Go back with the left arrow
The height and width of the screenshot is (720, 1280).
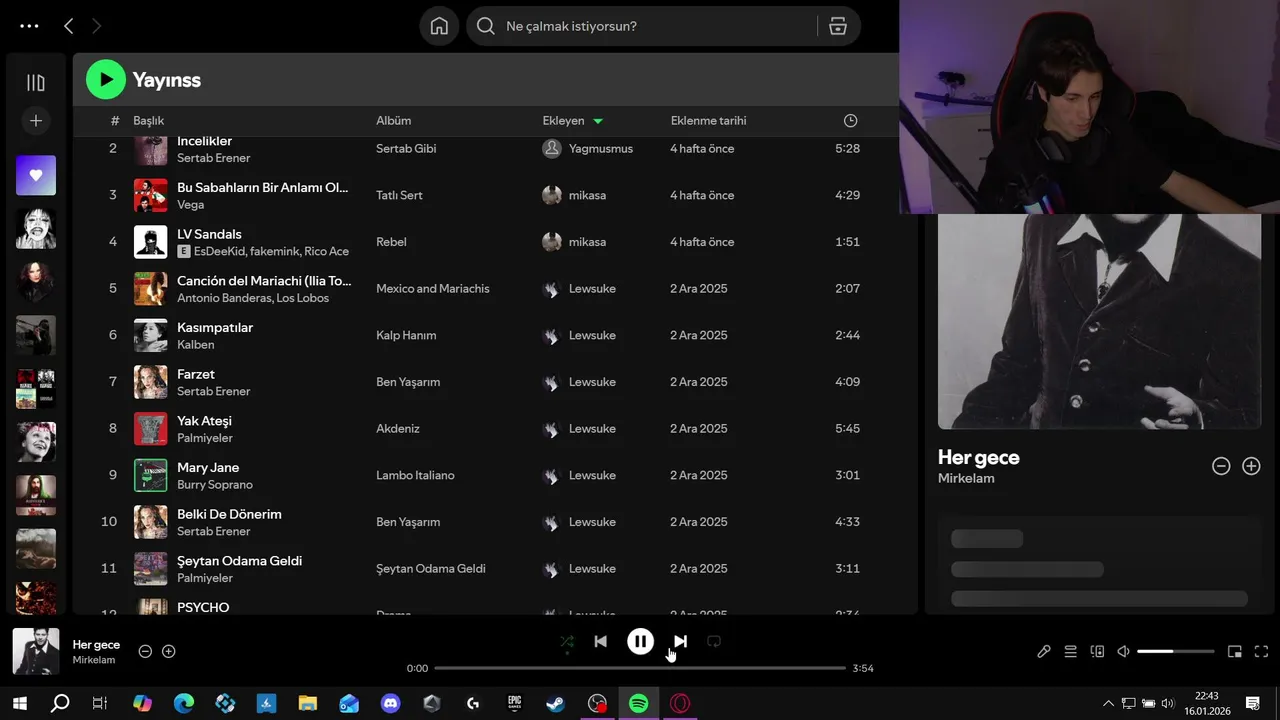[x=68, y=26]
